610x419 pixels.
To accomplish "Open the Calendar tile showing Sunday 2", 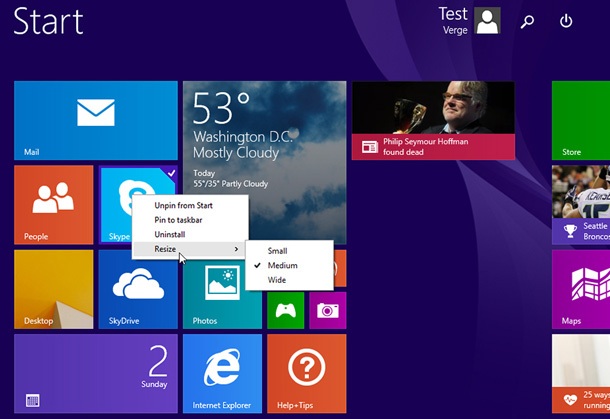I will pyautogui.click(x=96, y=373).
